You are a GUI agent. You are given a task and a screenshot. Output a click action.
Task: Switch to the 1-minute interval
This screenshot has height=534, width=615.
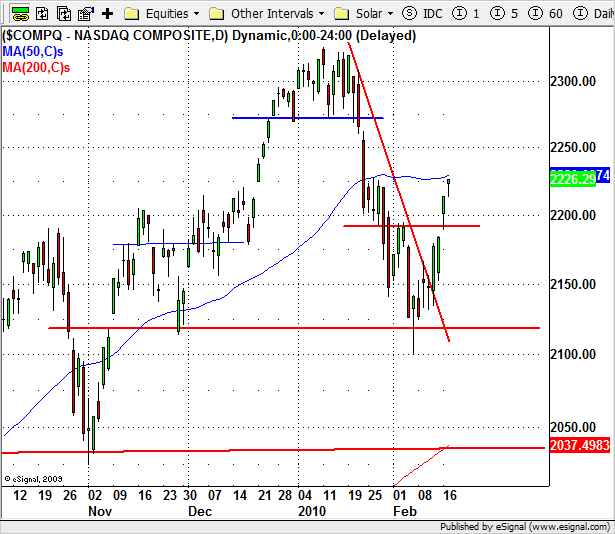(x=466, y=14)
